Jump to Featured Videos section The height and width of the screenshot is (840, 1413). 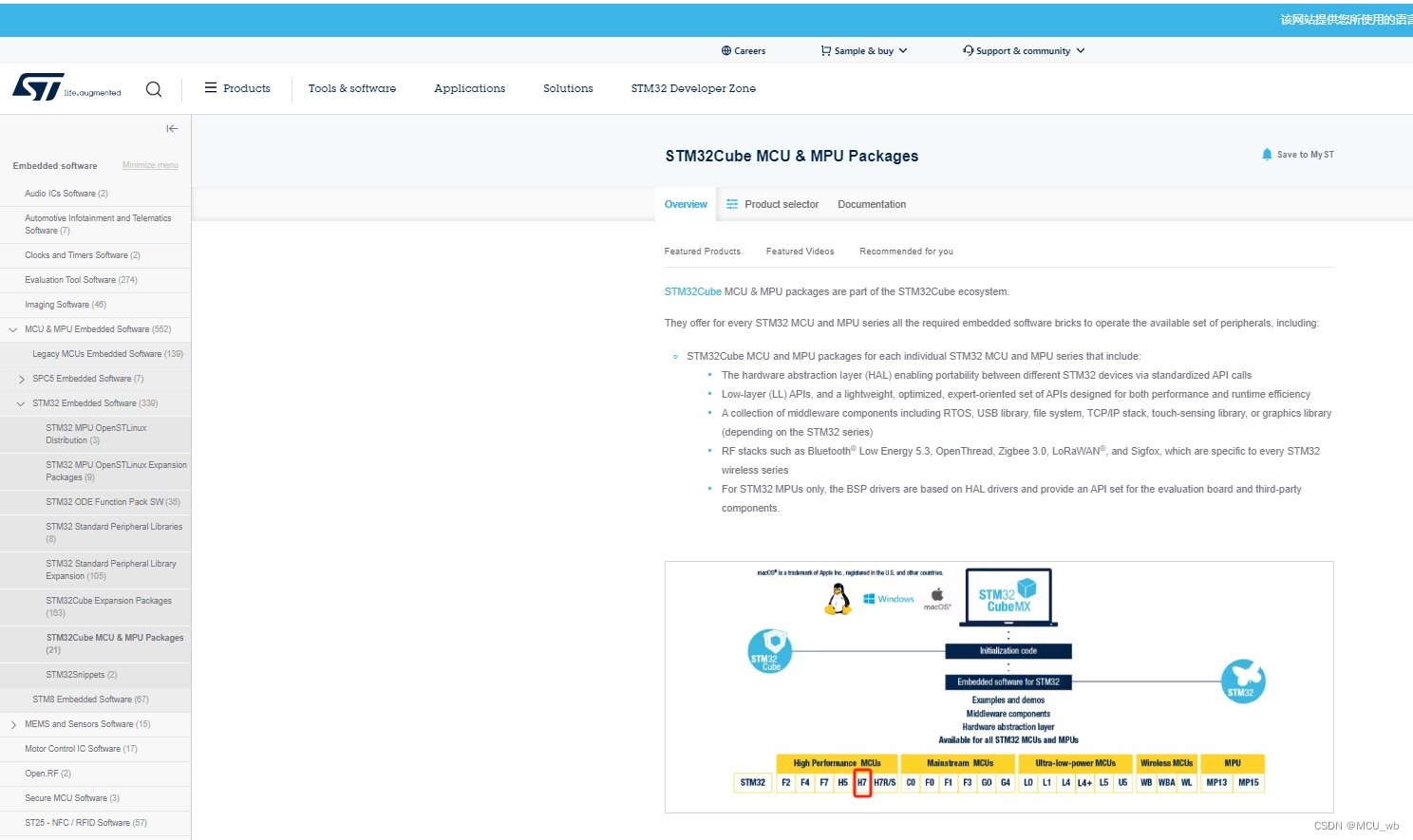(801, 252)
